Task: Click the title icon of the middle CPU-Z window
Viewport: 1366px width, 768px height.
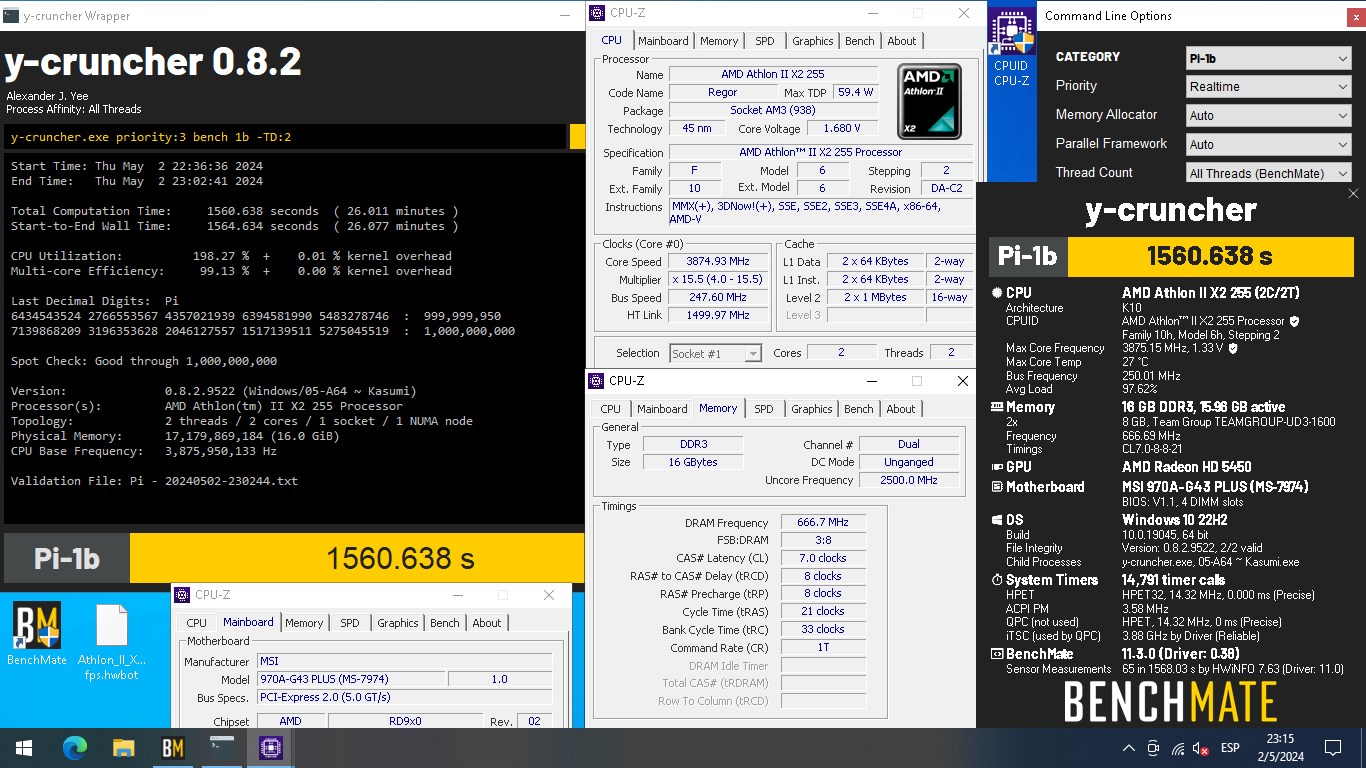Action: coord(596,380)
